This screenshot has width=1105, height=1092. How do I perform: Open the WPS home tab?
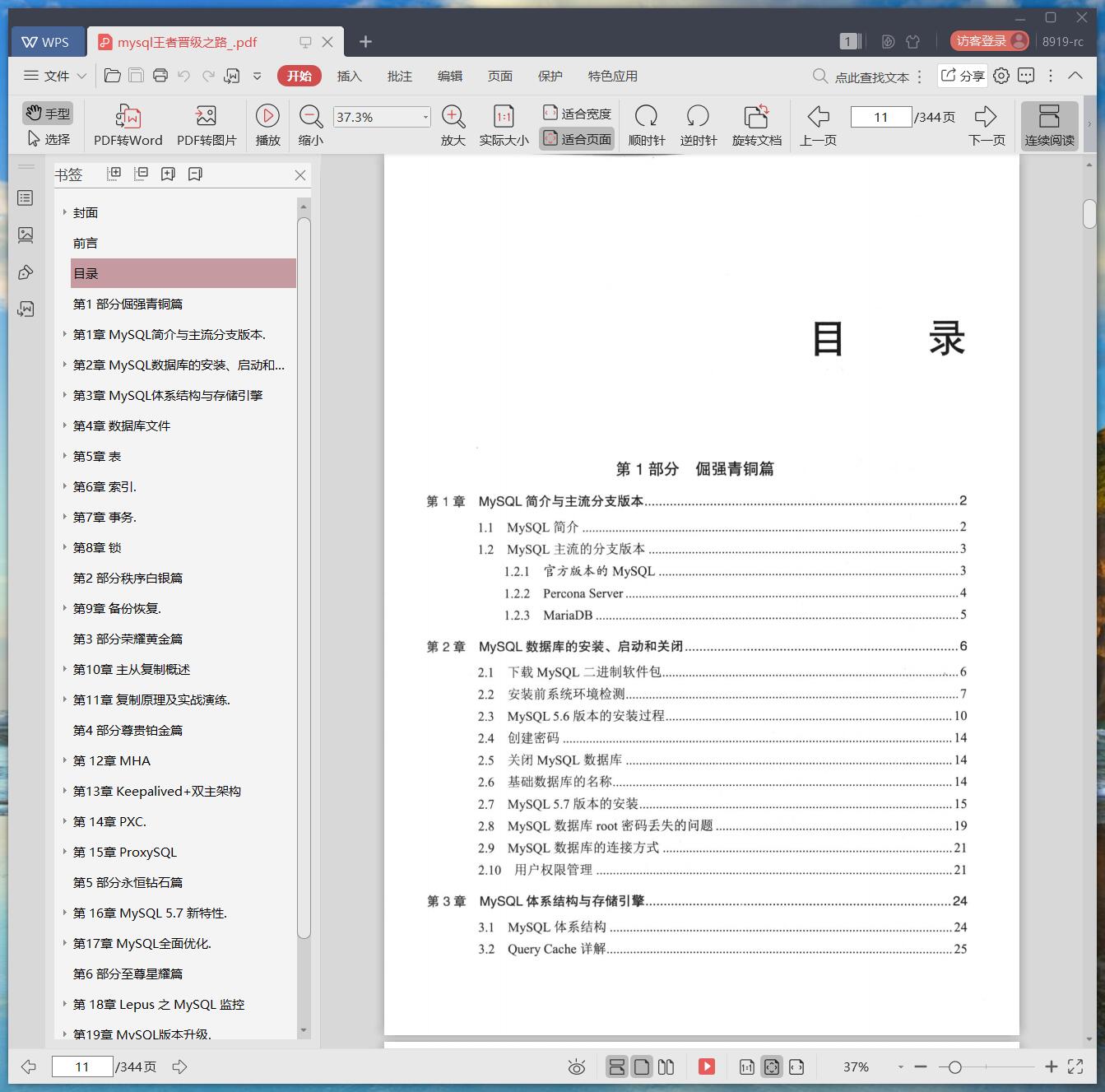pyautogui.click(x=46, y=42)
